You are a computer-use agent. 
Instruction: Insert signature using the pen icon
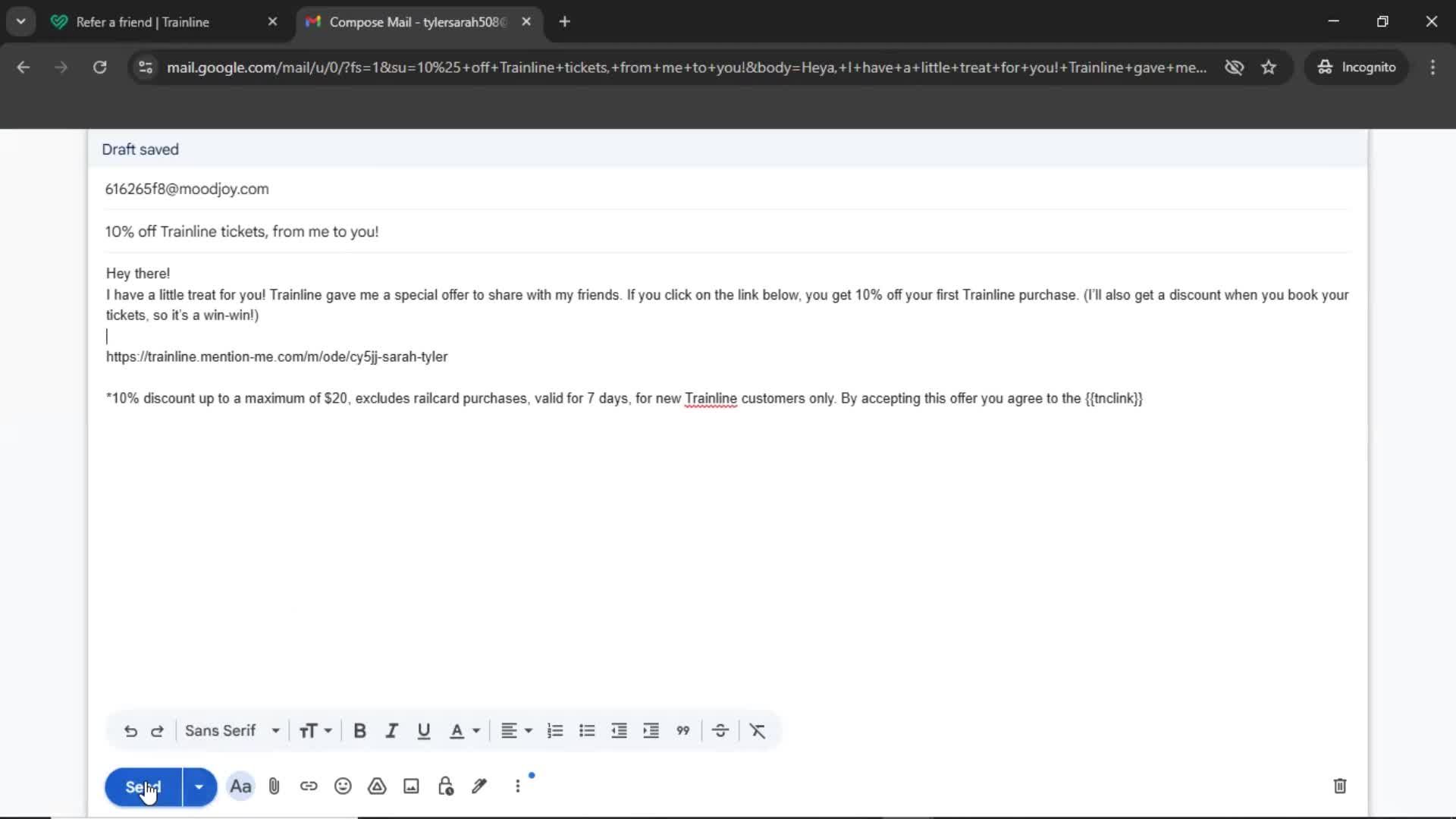point(479,786)
